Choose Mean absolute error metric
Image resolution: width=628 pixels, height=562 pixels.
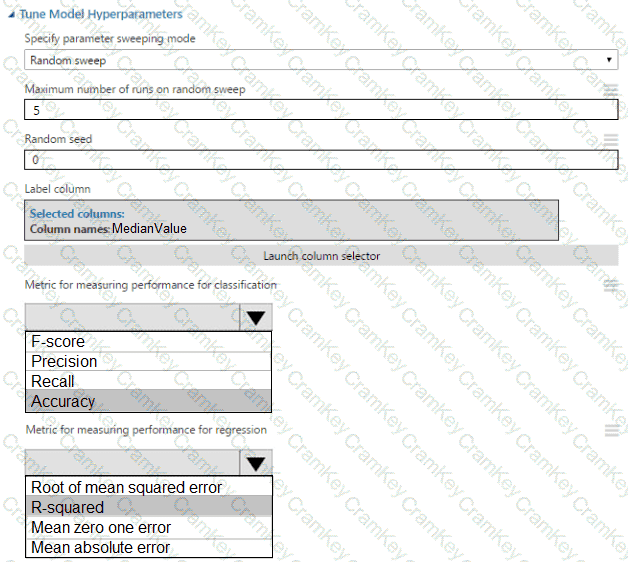[x=149, y=547]
